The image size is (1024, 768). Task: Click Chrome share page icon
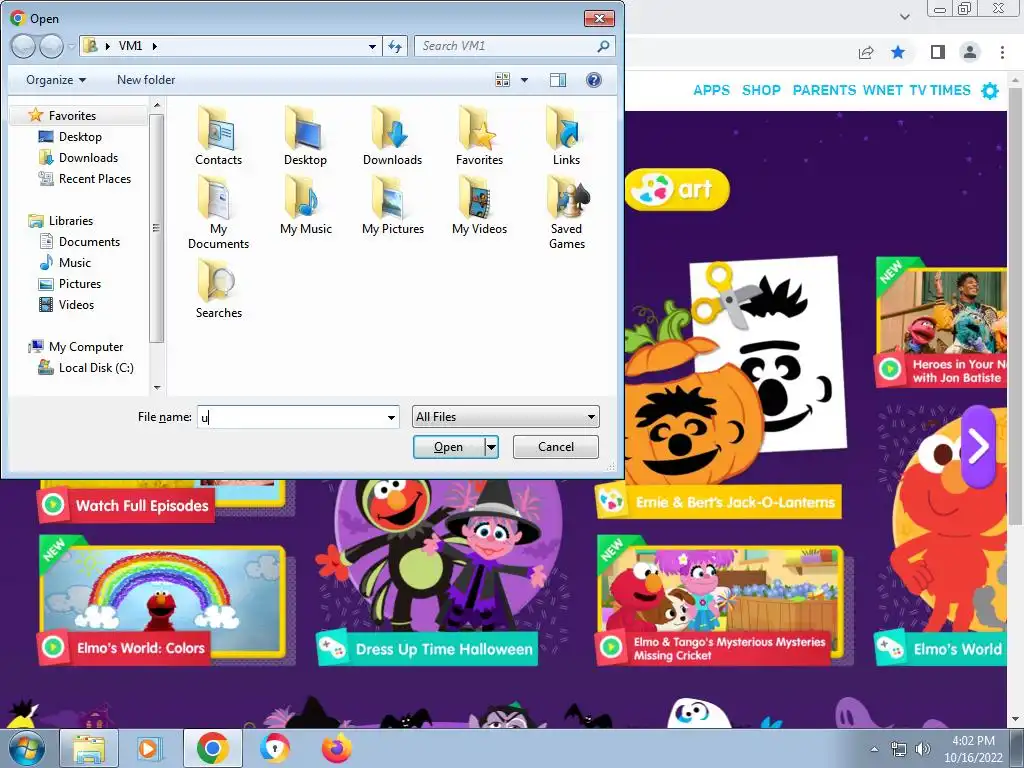click(866, 52)
